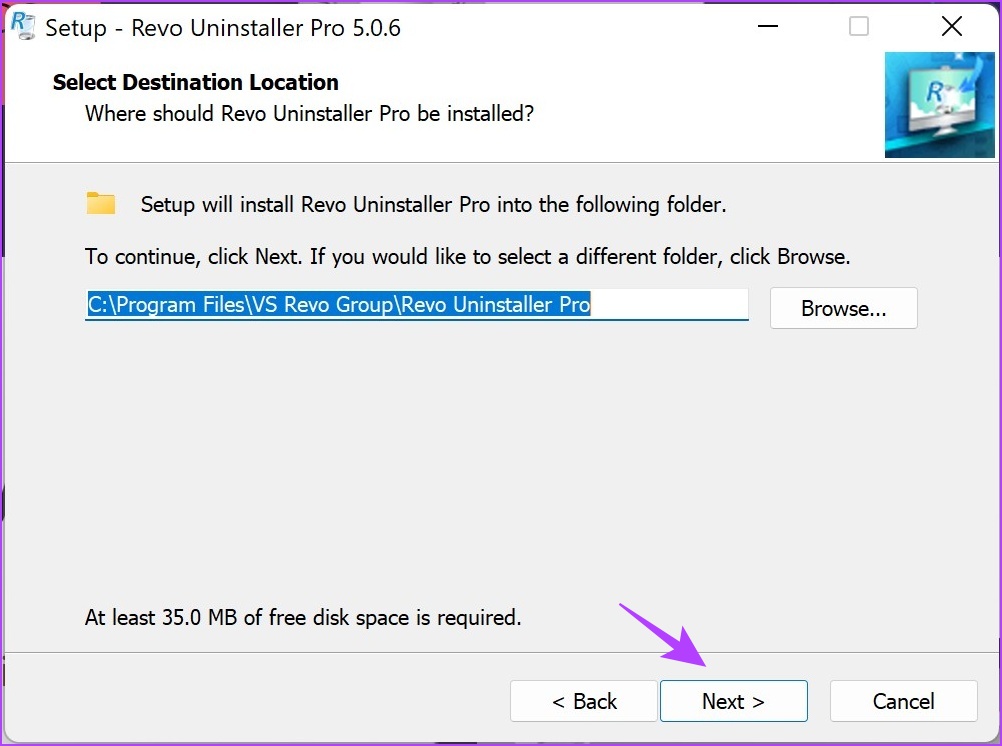Open the Browse dialog to change folder
Screen dimensions: 1002x746
point(843,308)
